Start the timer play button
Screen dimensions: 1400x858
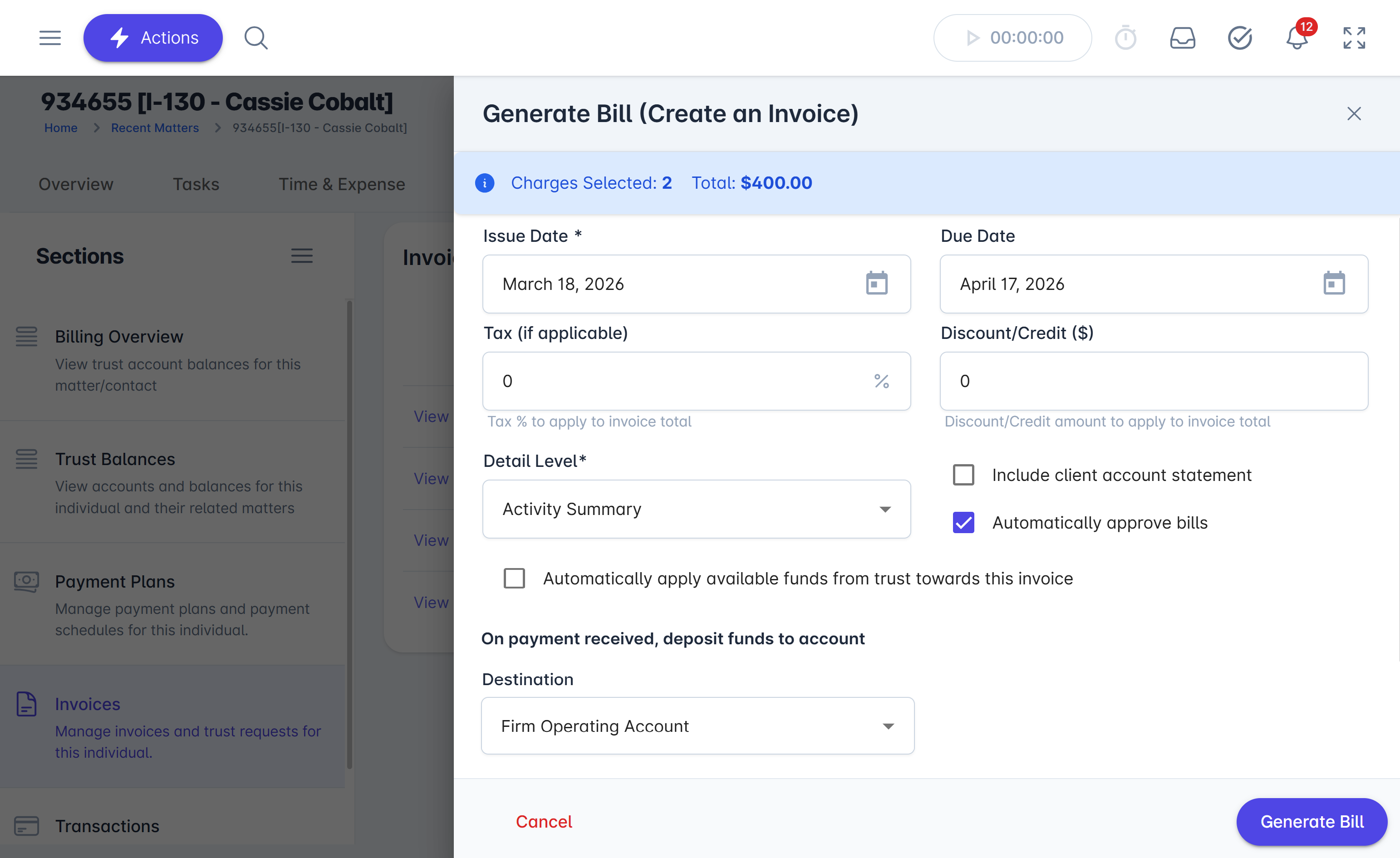pos(973,38)
